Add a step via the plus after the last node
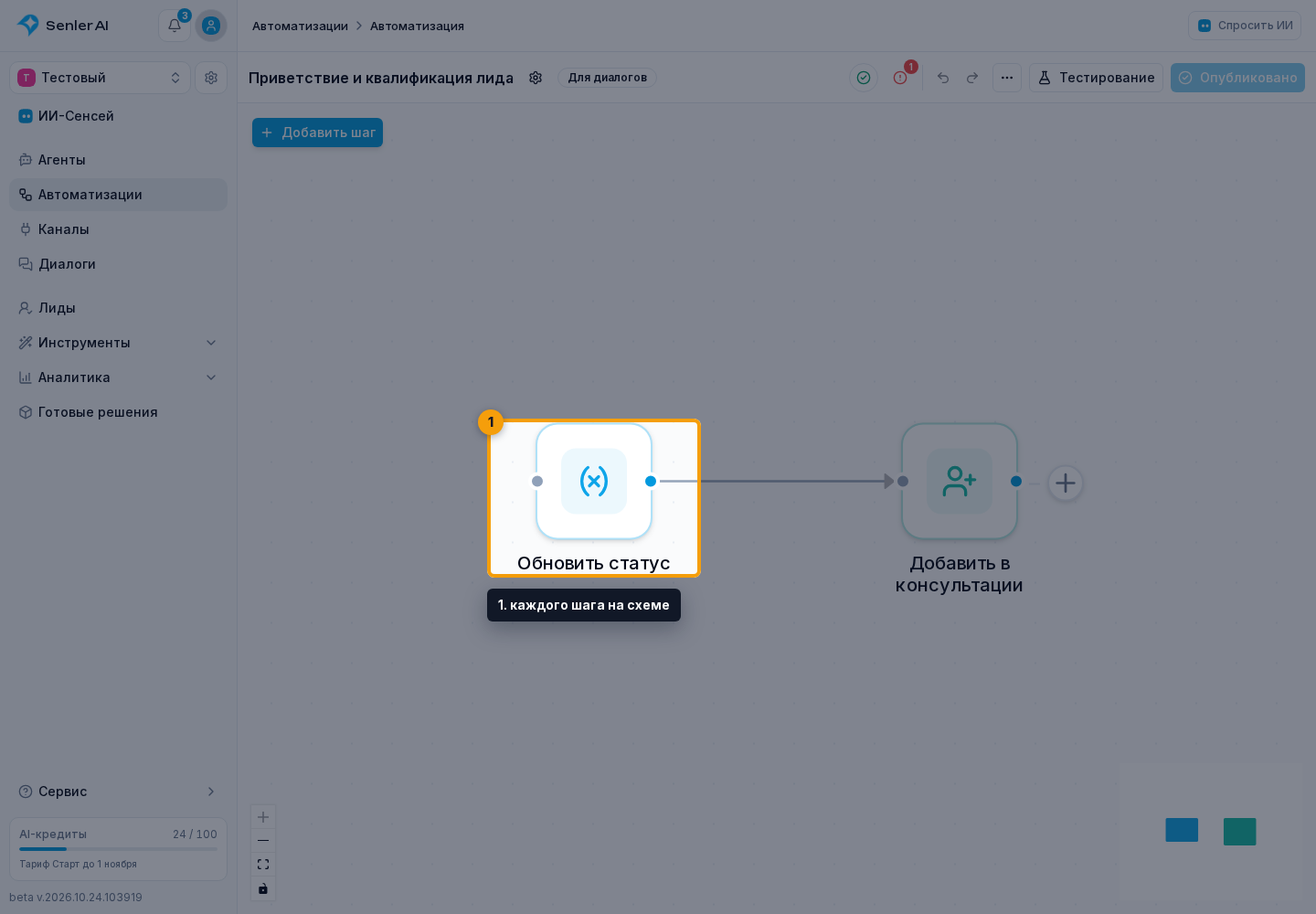 pos(1066,483)
